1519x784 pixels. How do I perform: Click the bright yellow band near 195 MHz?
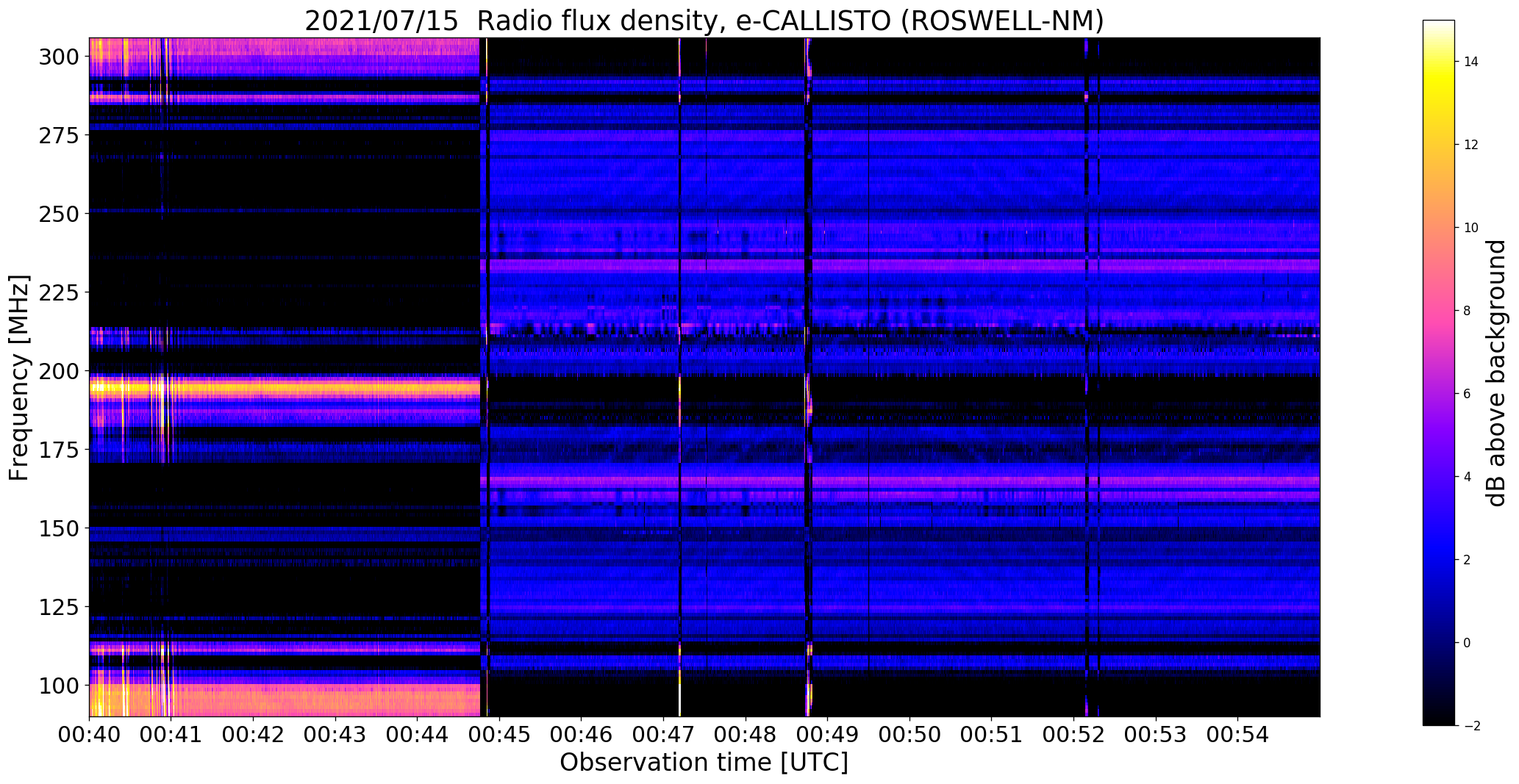click(x=285, y=386)
